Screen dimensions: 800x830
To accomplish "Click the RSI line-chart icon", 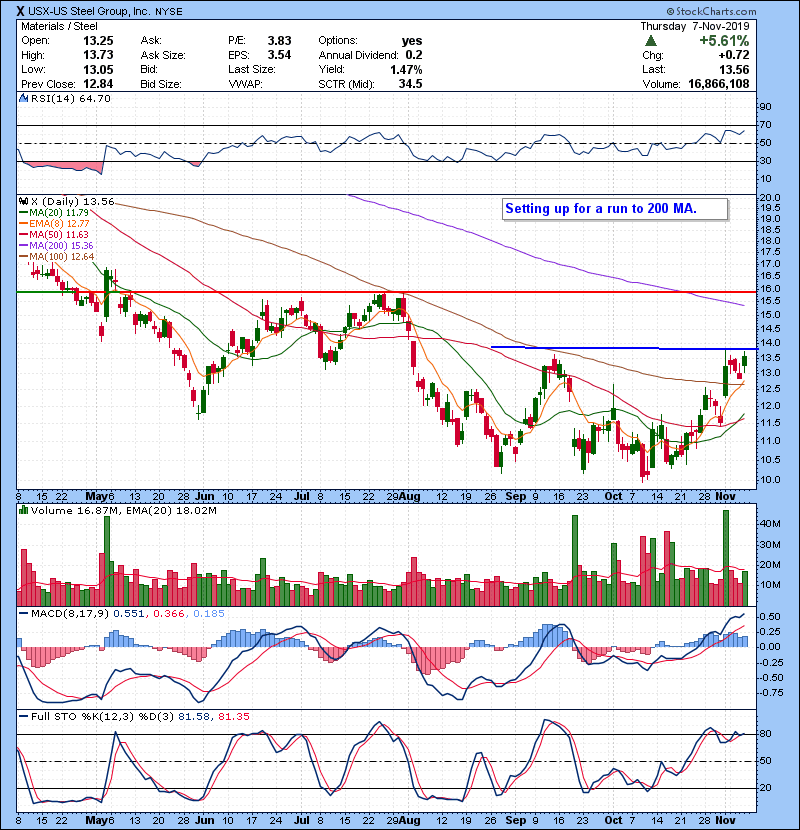I will (x=23, y=98).
